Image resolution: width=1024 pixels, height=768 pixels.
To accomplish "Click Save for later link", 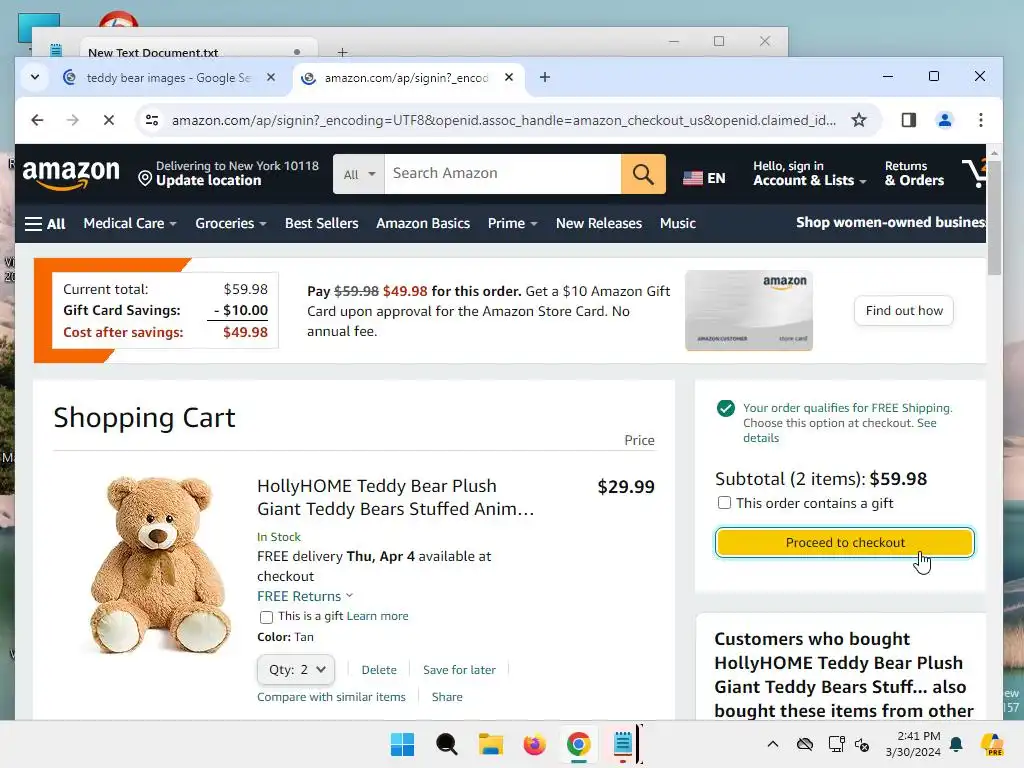I will click(x=459, y=670).
